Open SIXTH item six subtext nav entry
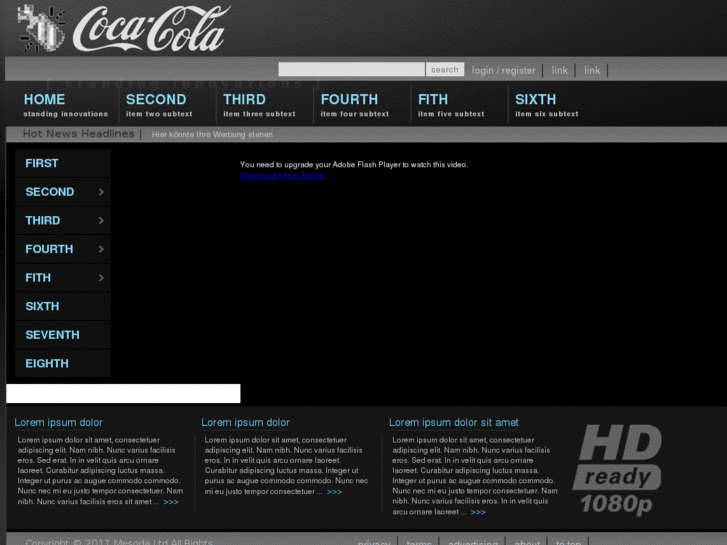This screenshot has width=727, height=545. click(547, 105)
